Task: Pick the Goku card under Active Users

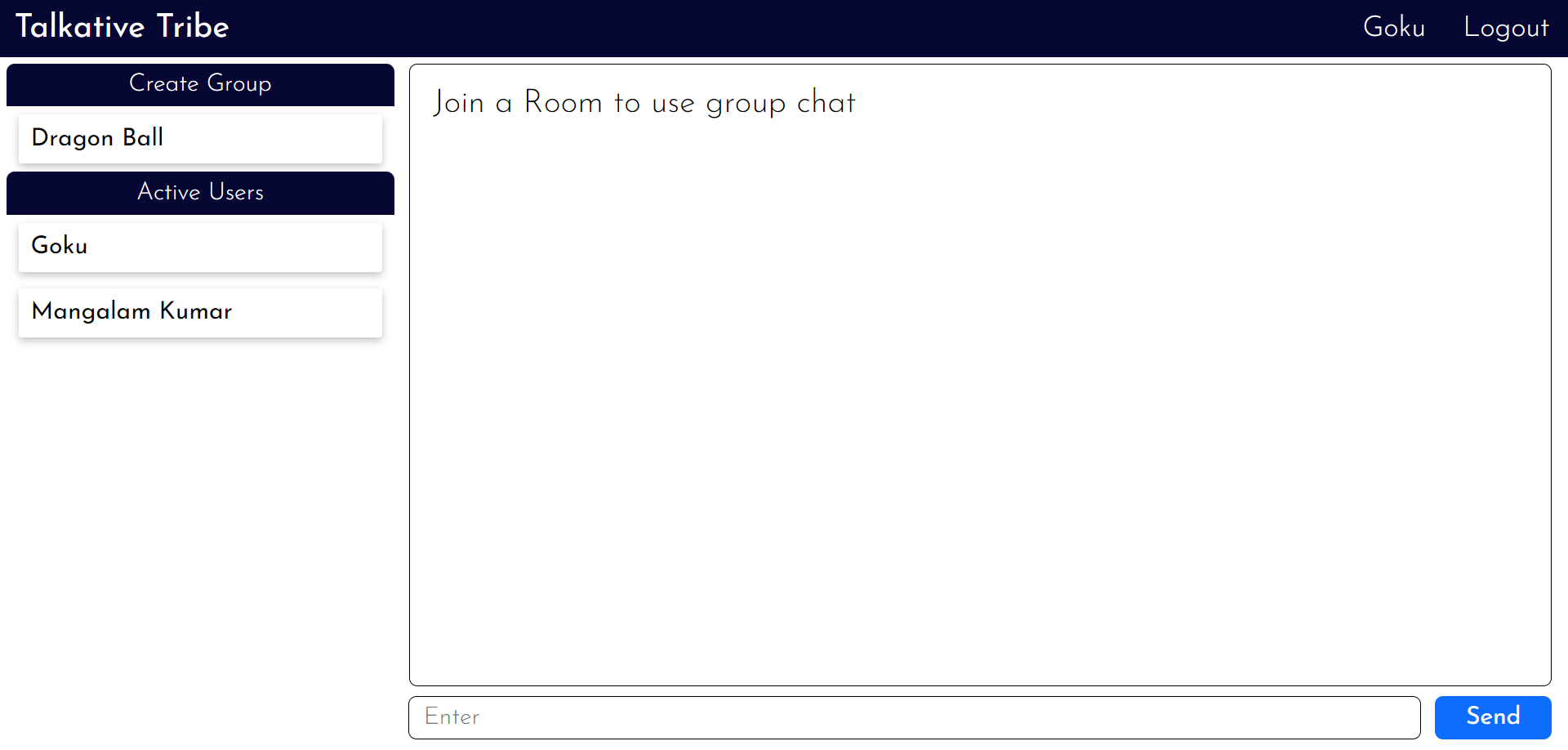Action: (x=200, y=247)
